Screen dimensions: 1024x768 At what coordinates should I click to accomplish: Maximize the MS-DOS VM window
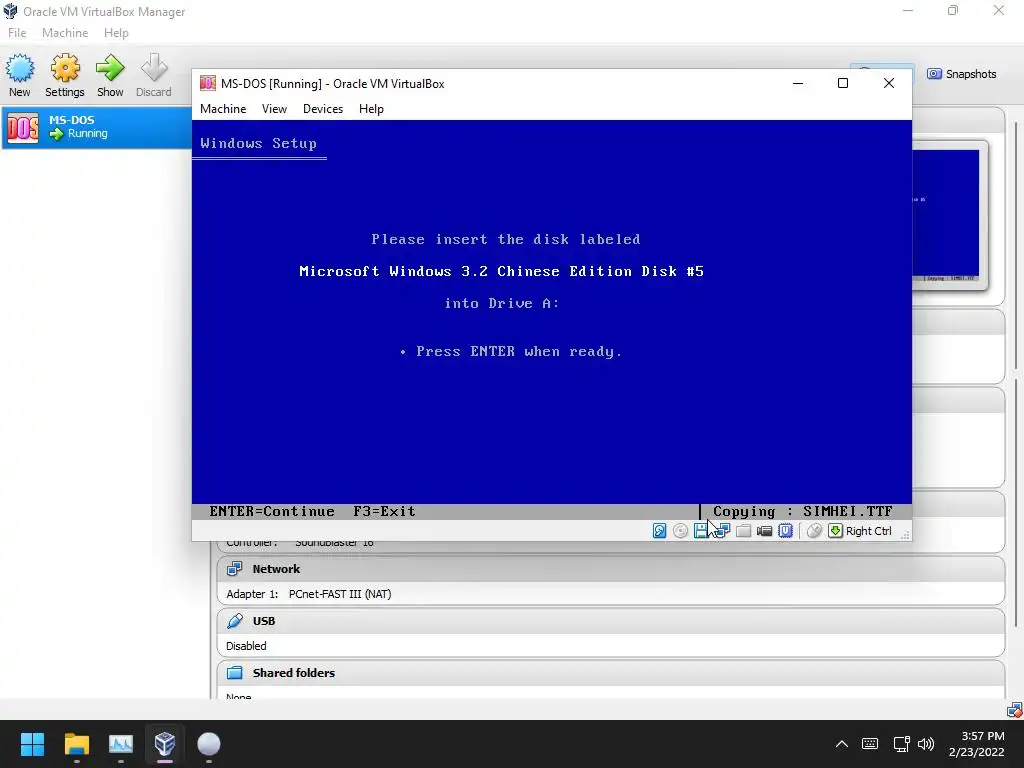click(843, 83)
